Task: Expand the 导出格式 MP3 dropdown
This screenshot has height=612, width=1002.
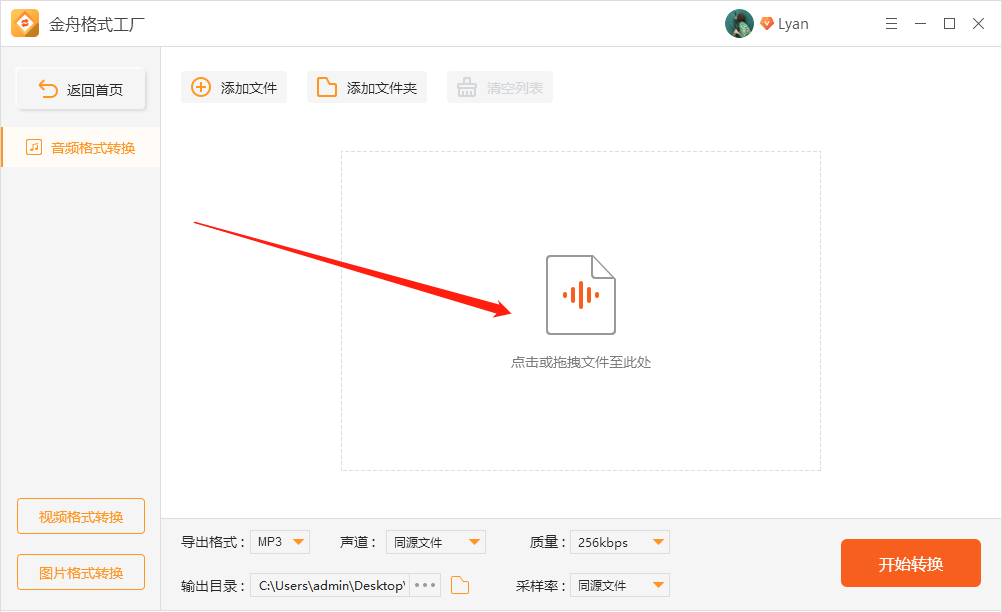Action: click(280, 542)
